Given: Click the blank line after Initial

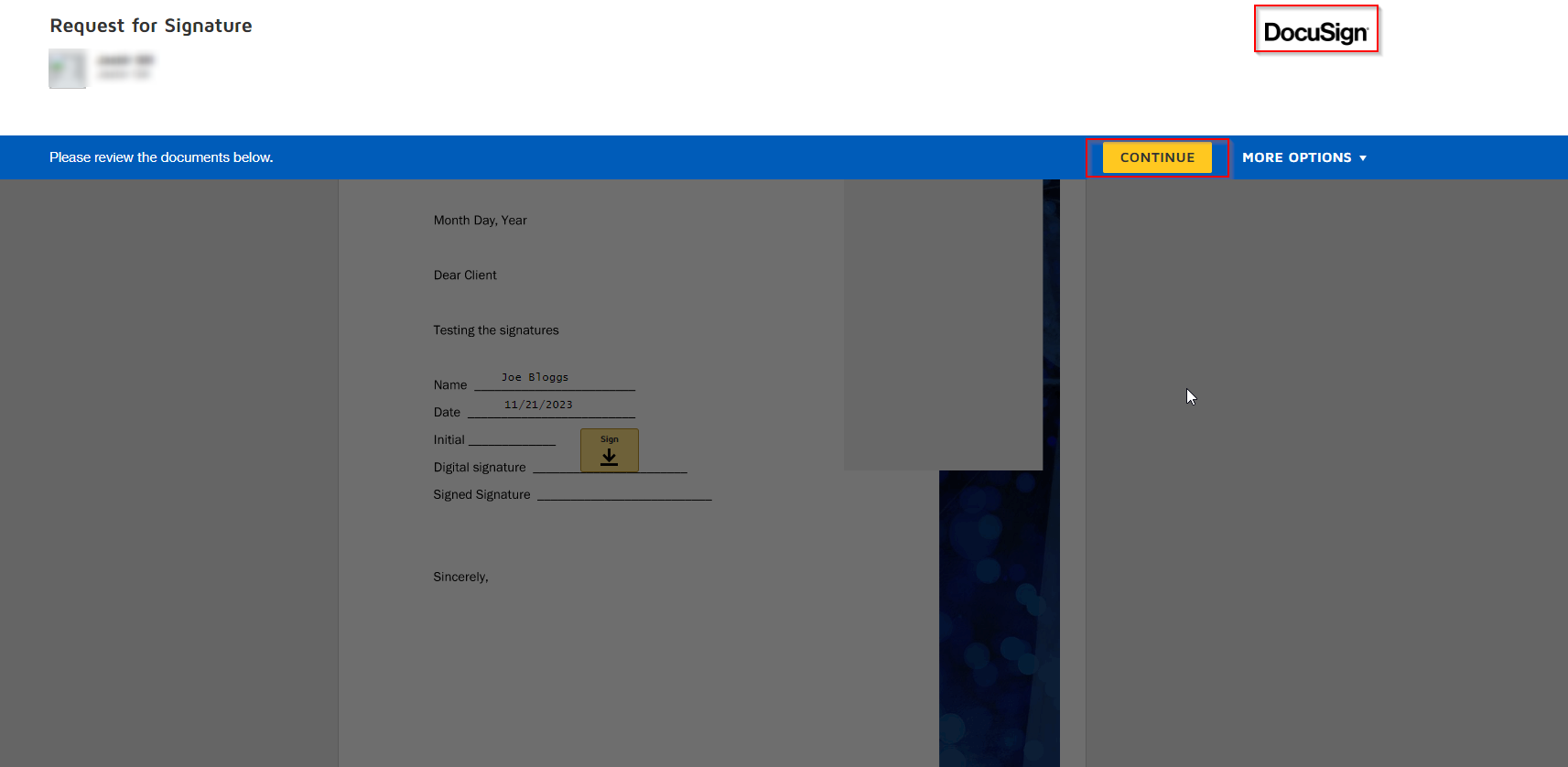Looking at the screenshot, I should coord(512,440).
